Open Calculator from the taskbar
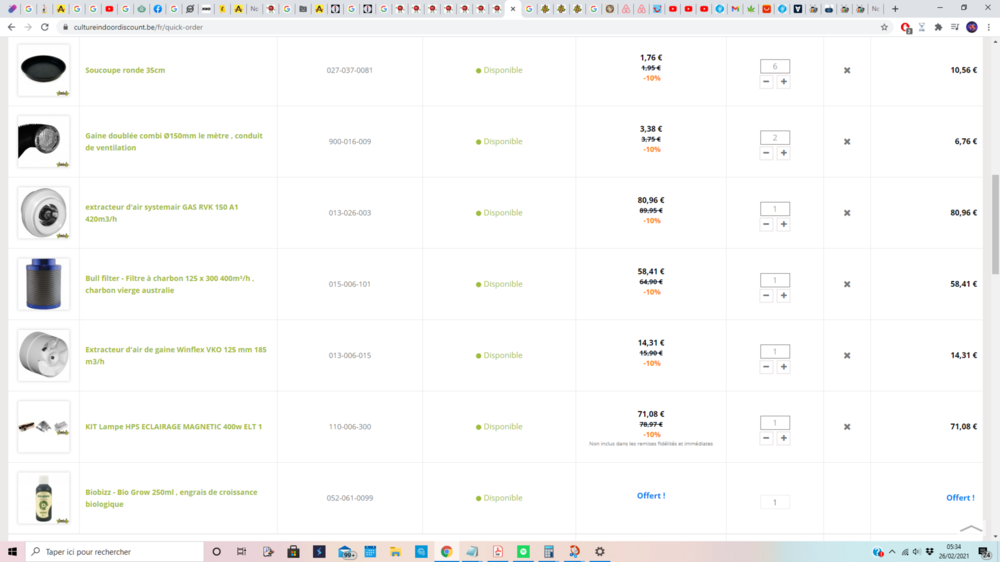This screenshot has width=1000, height=562. tap(548, 552)
